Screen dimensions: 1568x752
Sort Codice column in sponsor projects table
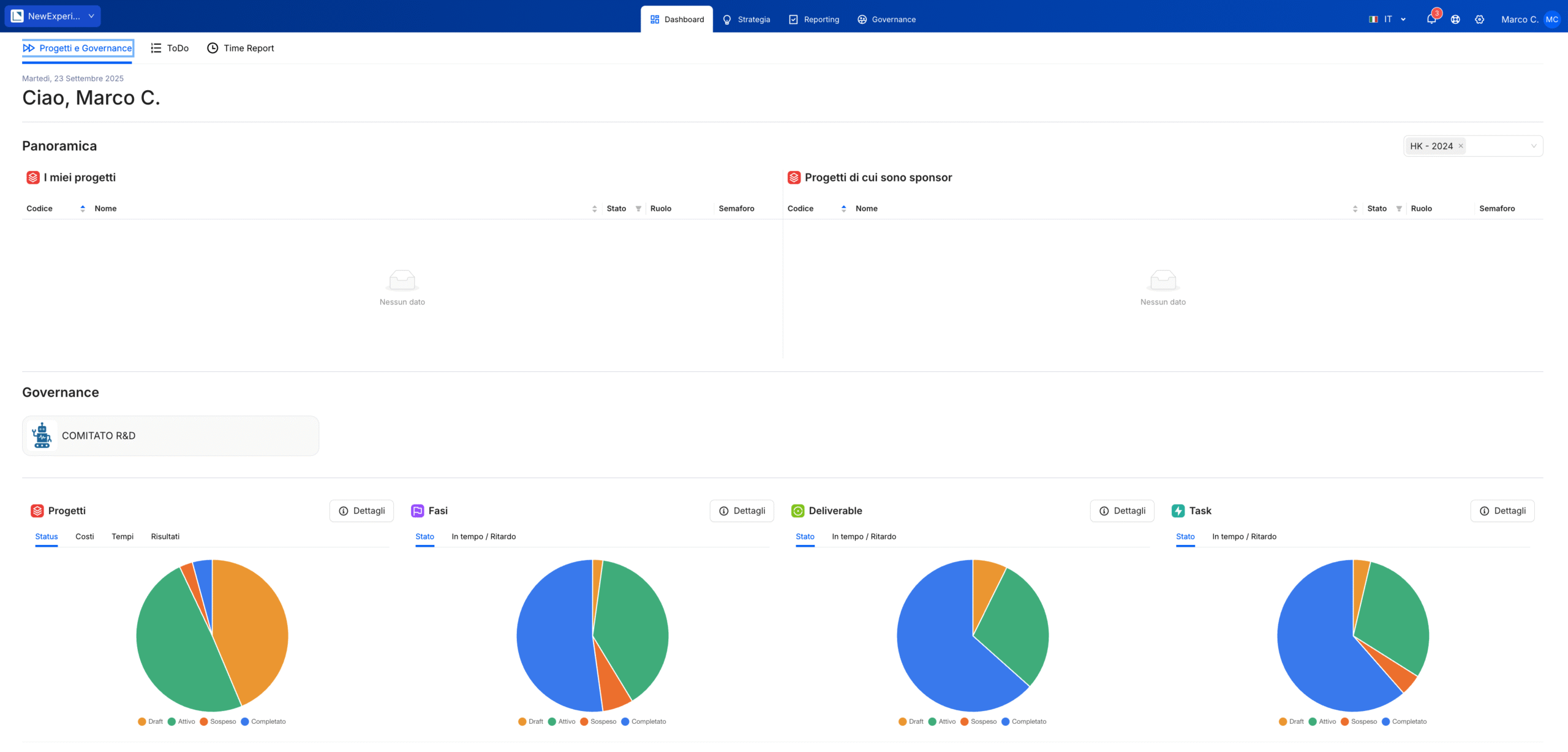[843, 208]
